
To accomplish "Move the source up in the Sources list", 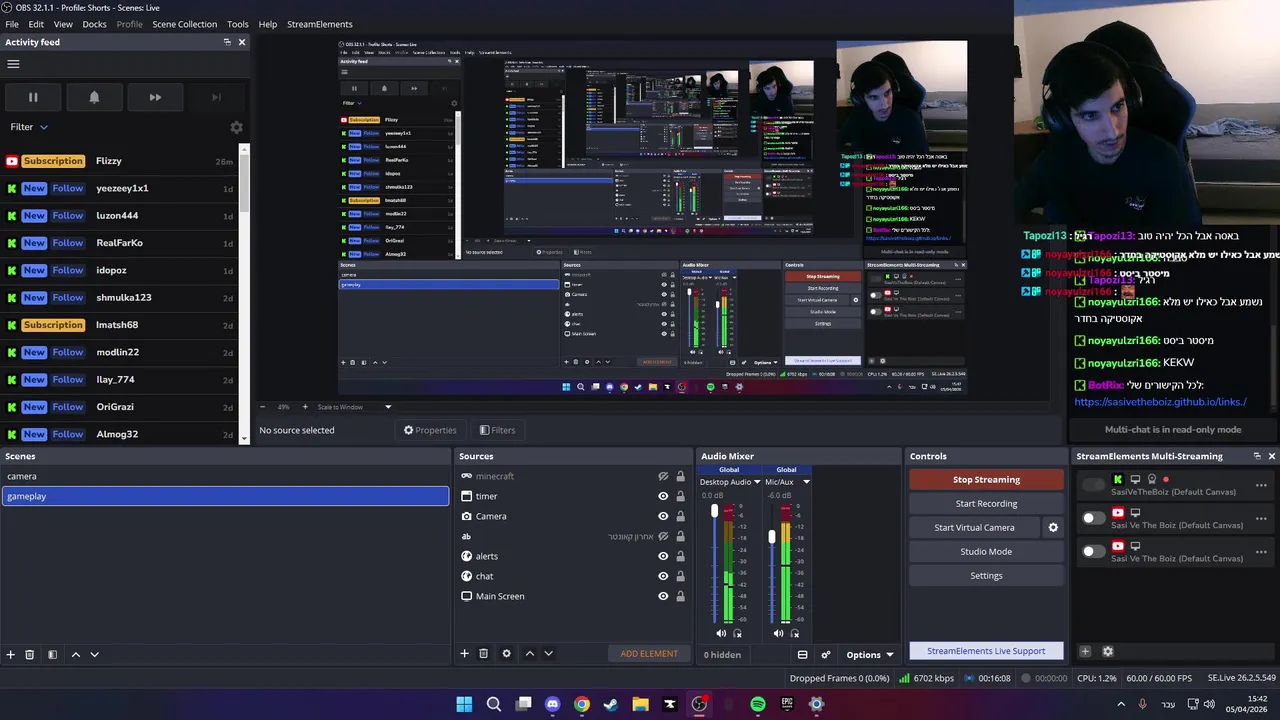I will coord(530,653).
